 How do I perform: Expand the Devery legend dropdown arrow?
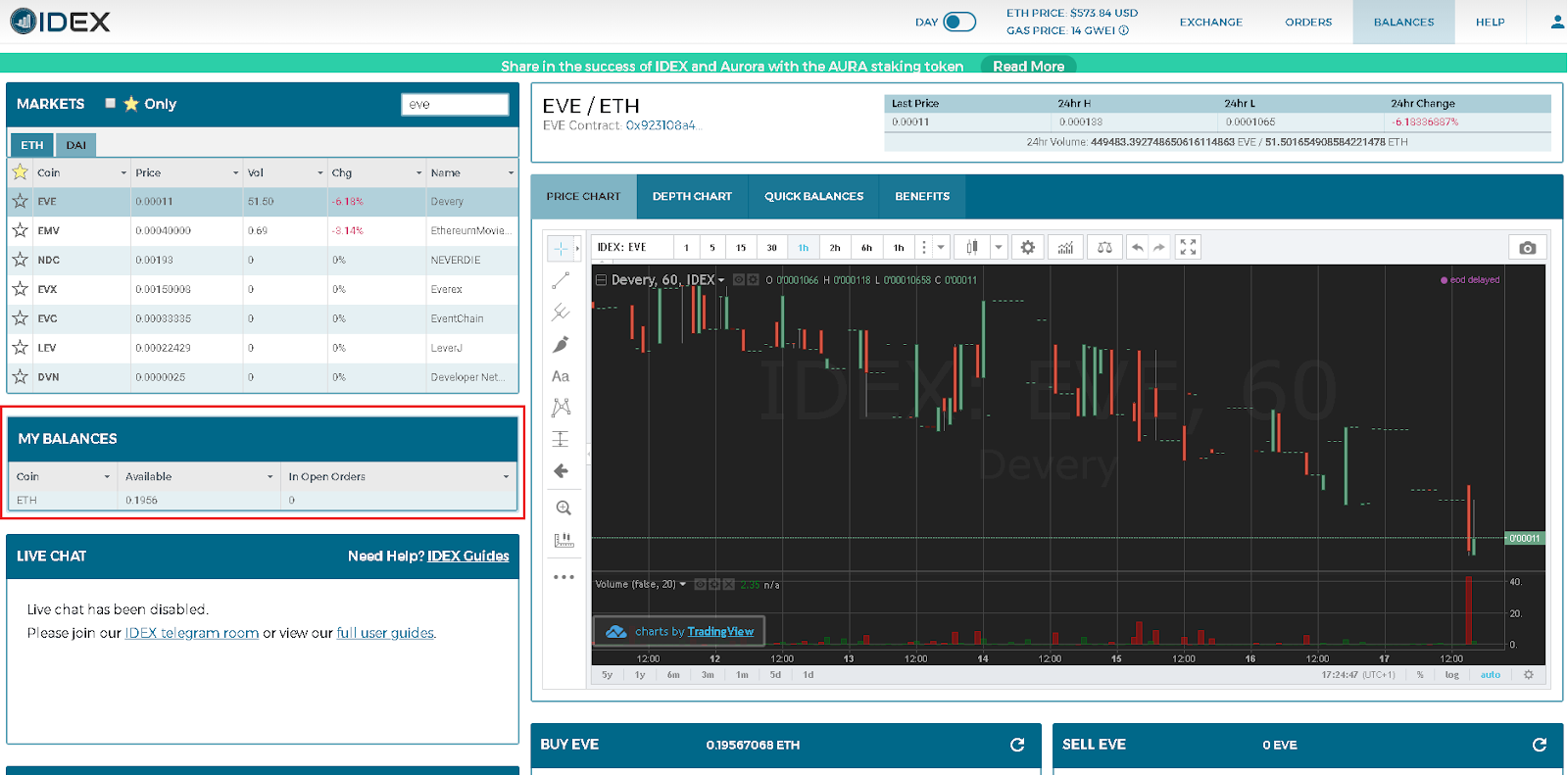pyautogui.click(x=721, y=280)
